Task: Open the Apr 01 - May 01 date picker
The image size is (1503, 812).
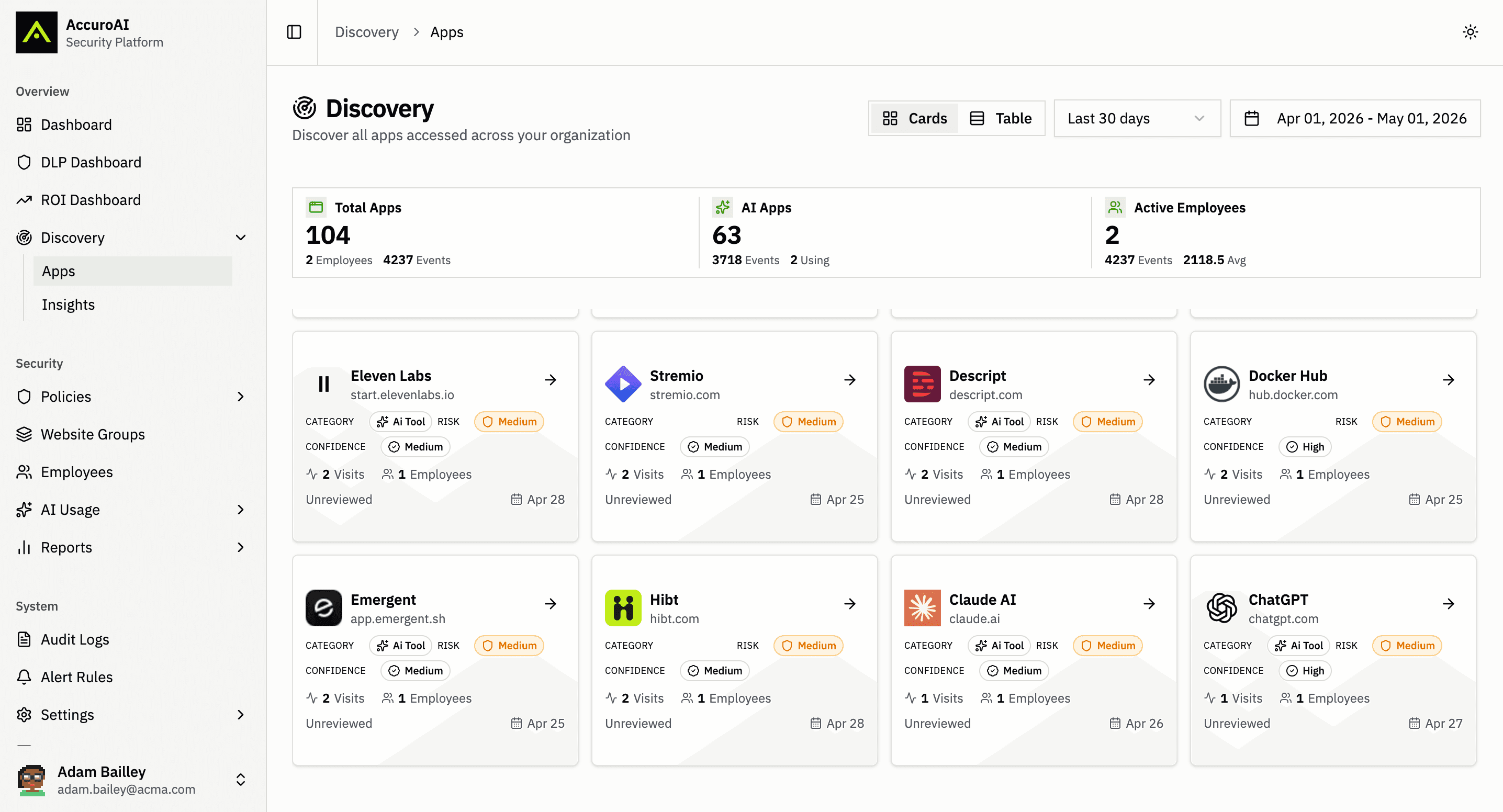Action: pos(1355,118)
